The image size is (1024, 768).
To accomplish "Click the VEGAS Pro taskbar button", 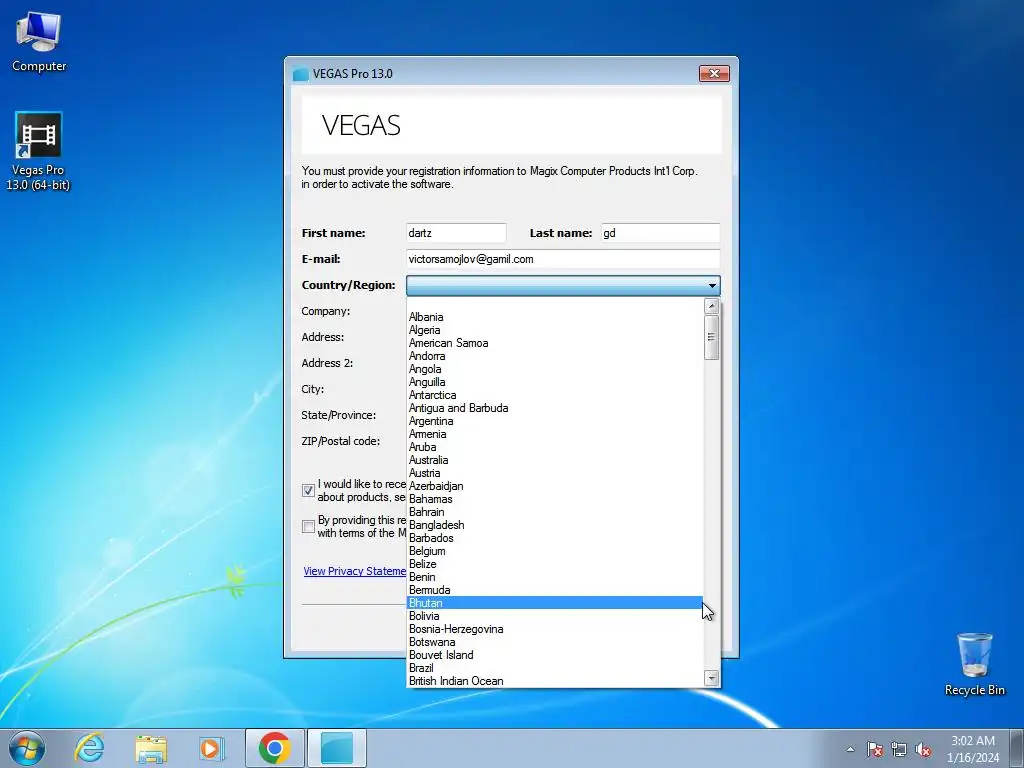I will (337, 748).
